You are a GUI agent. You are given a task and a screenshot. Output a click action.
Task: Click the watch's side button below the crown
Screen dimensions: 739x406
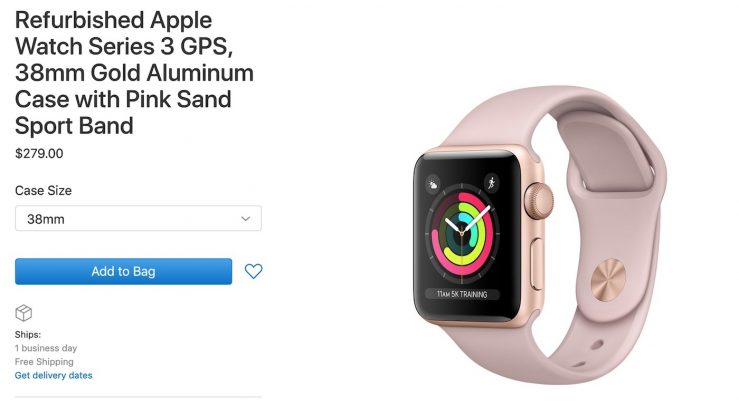tap(536, 264)
